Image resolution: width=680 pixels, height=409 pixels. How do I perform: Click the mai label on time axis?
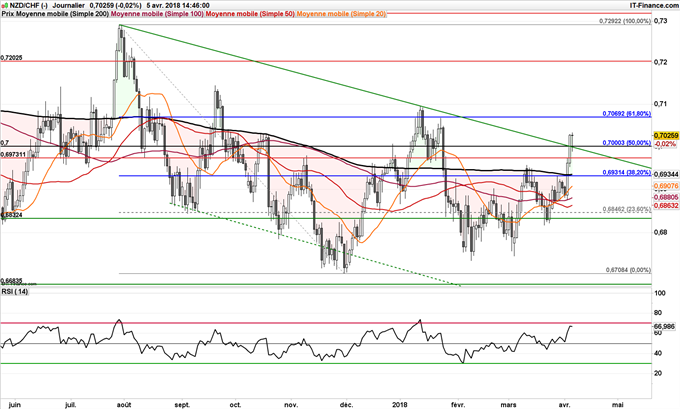coord(620,405)
